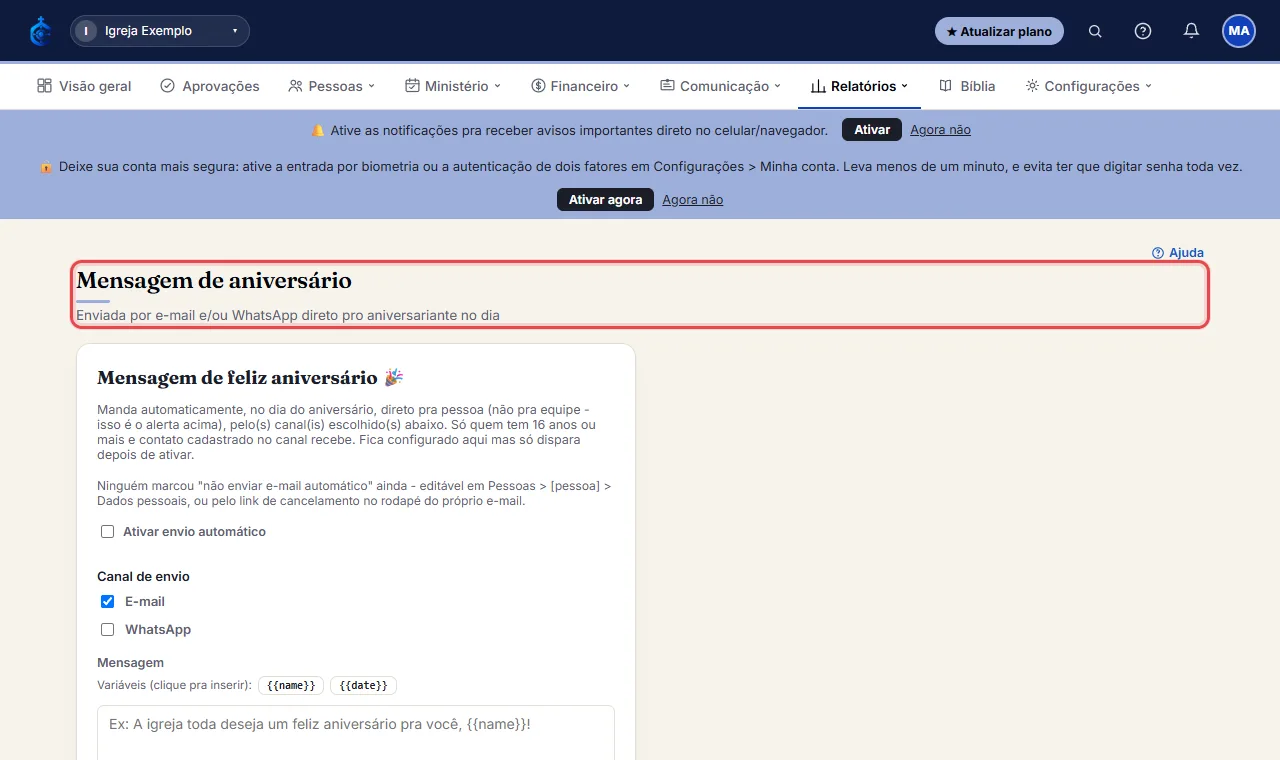Click the Ativar agora button
1280x760 pixels.
(x=605, y=200)
